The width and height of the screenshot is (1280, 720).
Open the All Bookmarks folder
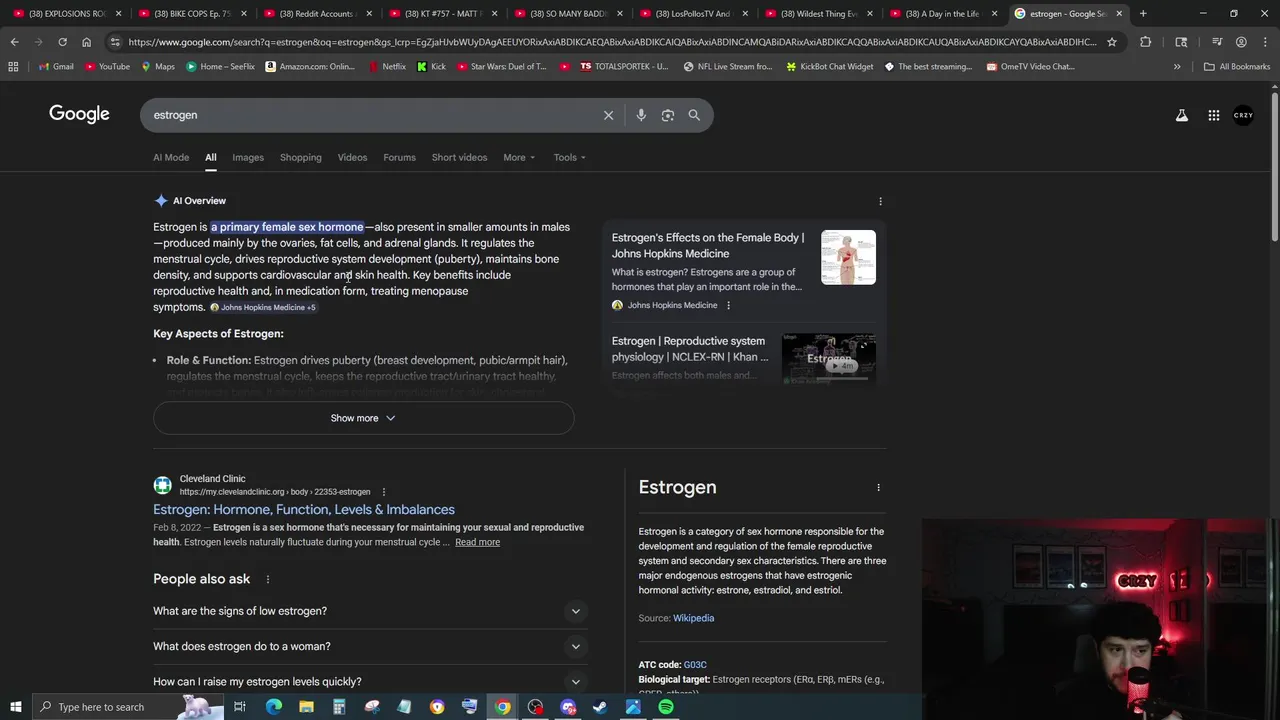pos(1237,67)
